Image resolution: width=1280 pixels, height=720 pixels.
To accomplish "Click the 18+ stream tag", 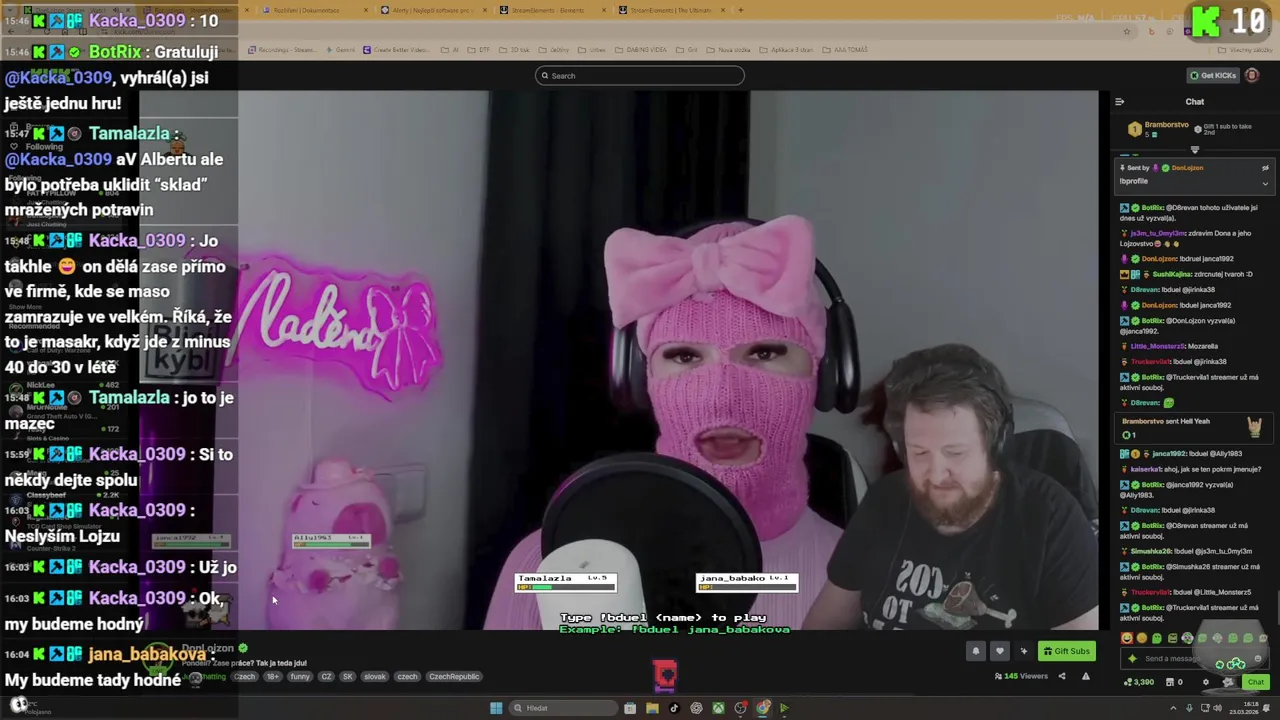I will click(273, 677).
